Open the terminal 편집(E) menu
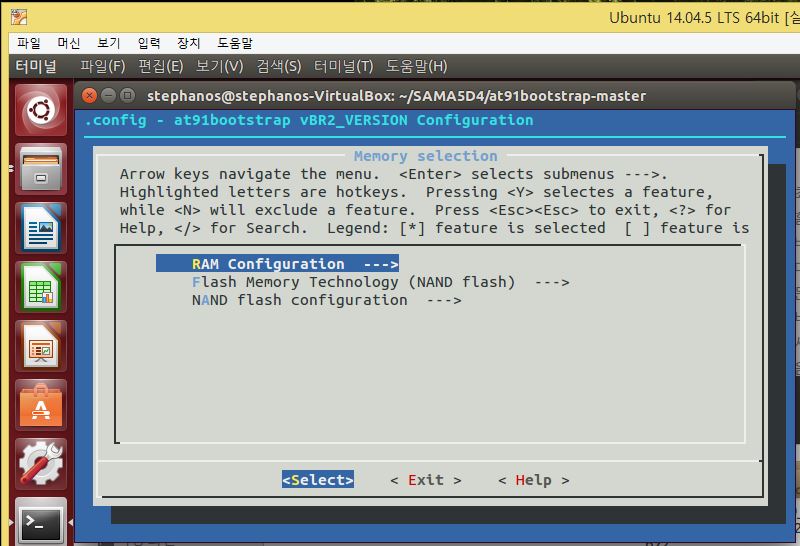The height and width of the screenshot is (546, 800). pos(160,66)
